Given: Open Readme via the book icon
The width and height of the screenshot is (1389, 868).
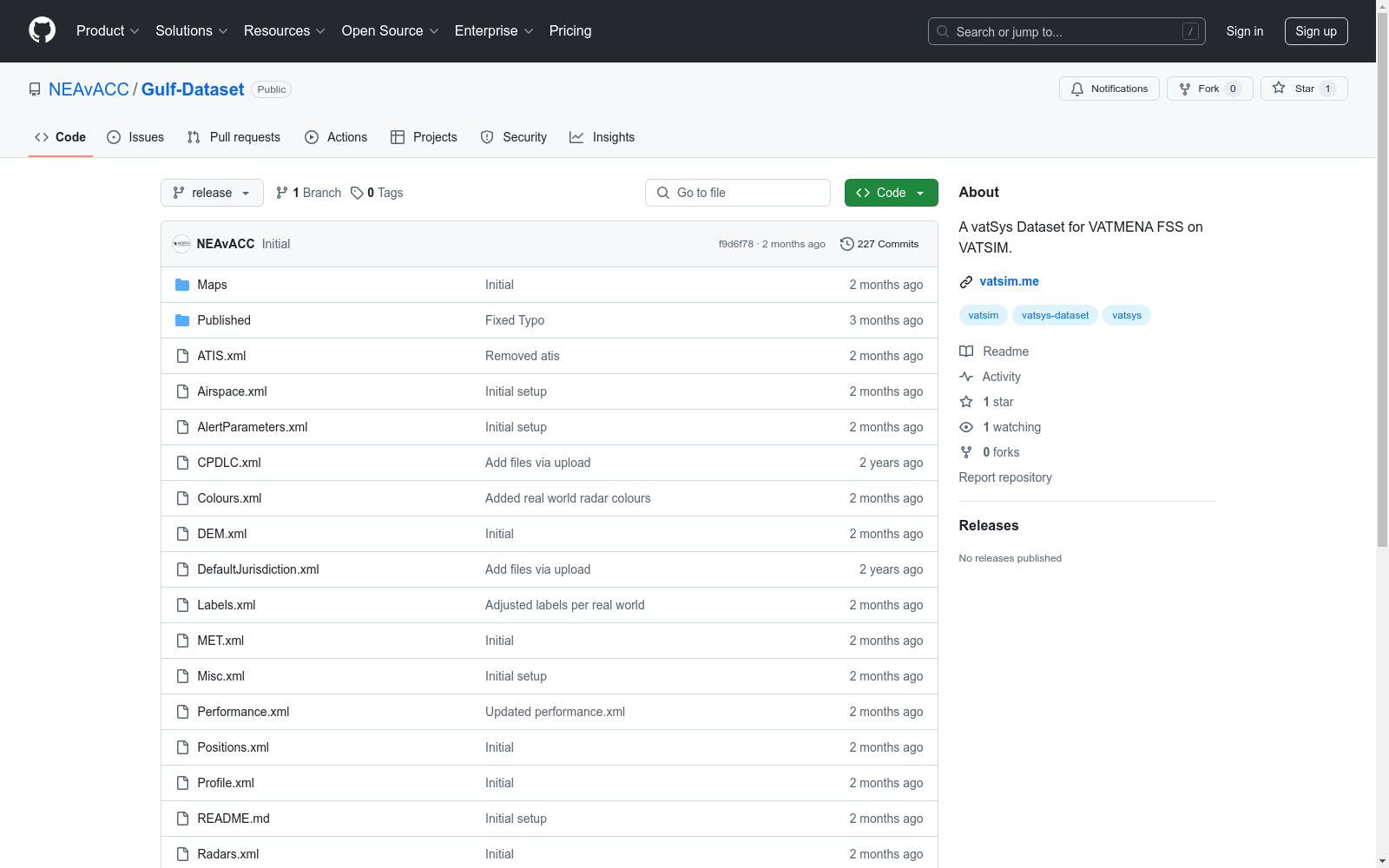Looking at the screenshot, I should point(966,352).
